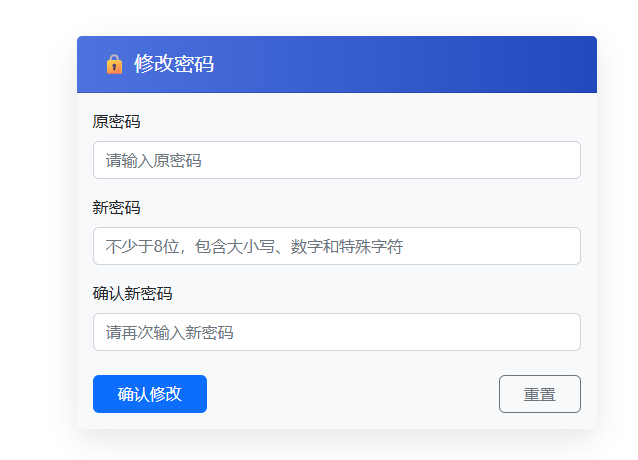Image resolution: width=638 pixels, height=460 pixels.
Task: Click the new password field with 不少于8位 hint
Action: pyautogui.click(x=336, y=246)
